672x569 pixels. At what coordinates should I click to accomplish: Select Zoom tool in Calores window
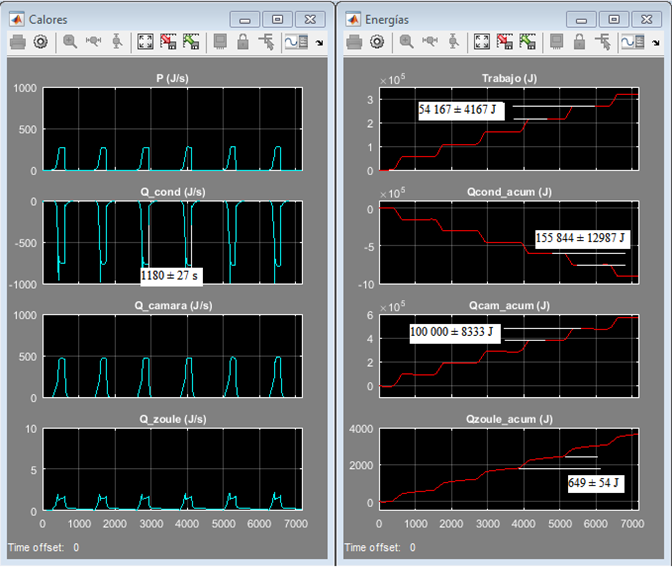pos(70,42)
